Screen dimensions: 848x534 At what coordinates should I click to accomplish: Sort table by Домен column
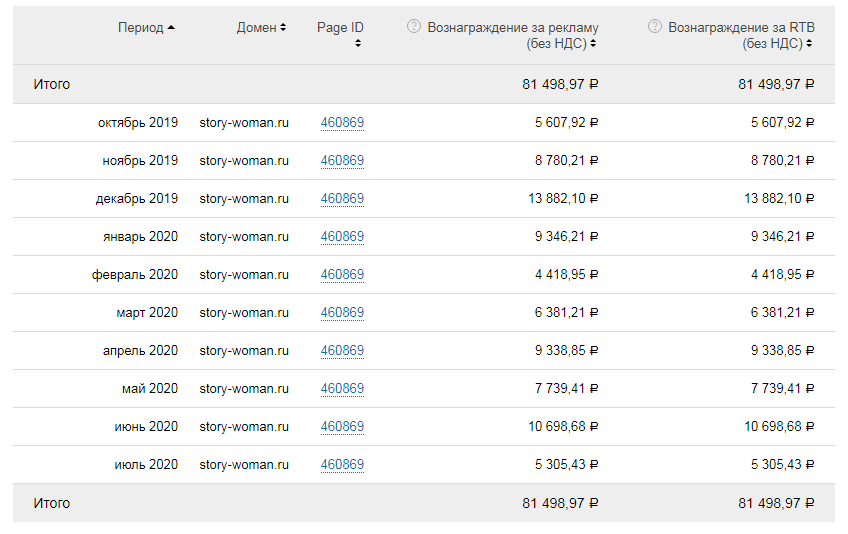point(283,28)
